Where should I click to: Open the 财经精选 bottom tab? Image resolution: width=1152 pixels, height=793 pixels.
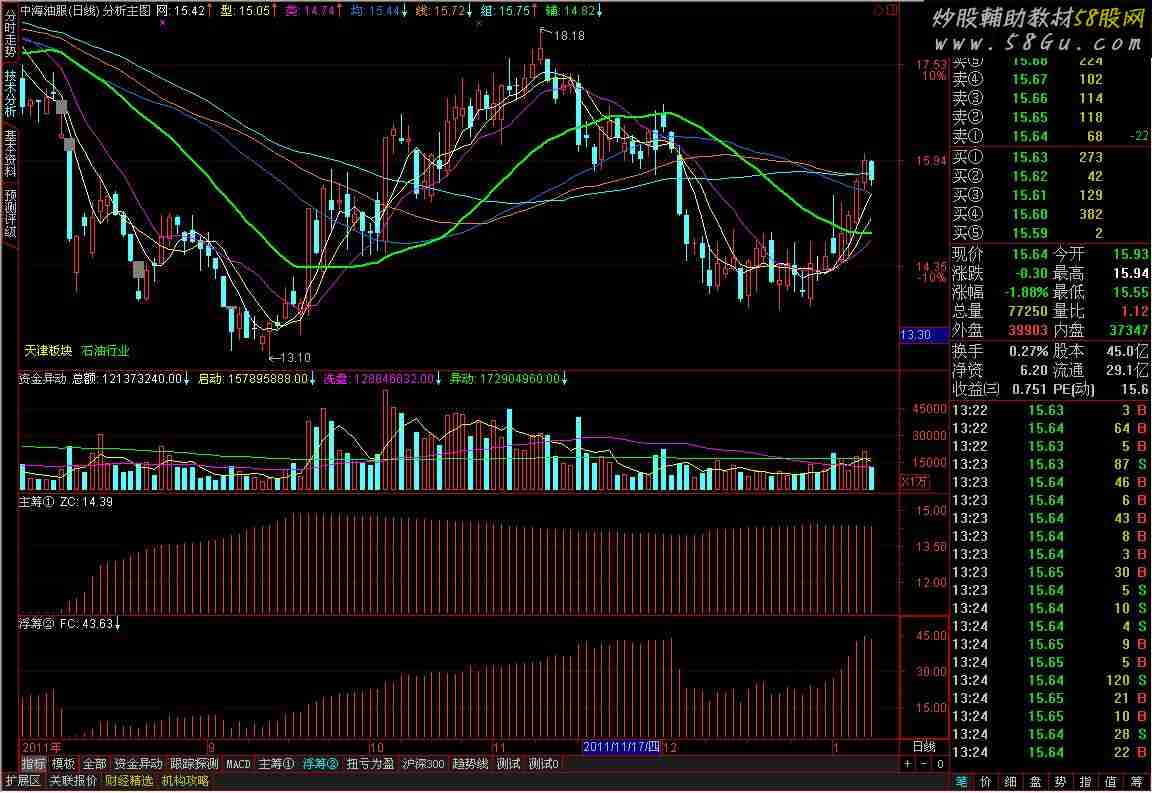point(129,781)
